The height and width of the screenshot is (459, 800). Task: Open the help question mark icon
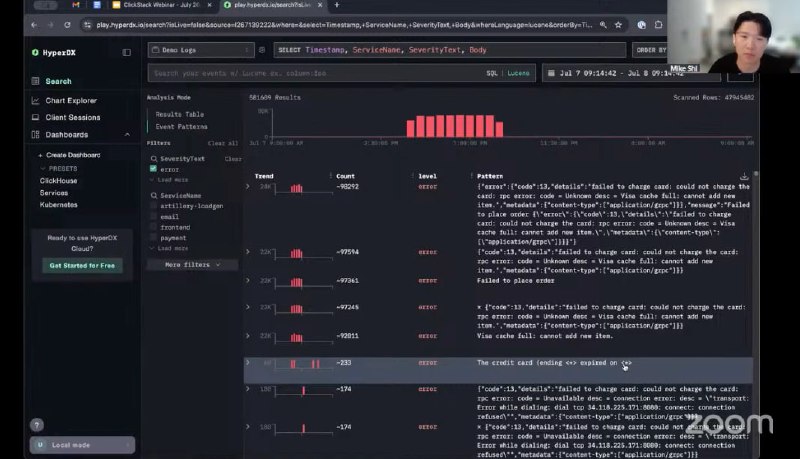click(x=37, y=425)
